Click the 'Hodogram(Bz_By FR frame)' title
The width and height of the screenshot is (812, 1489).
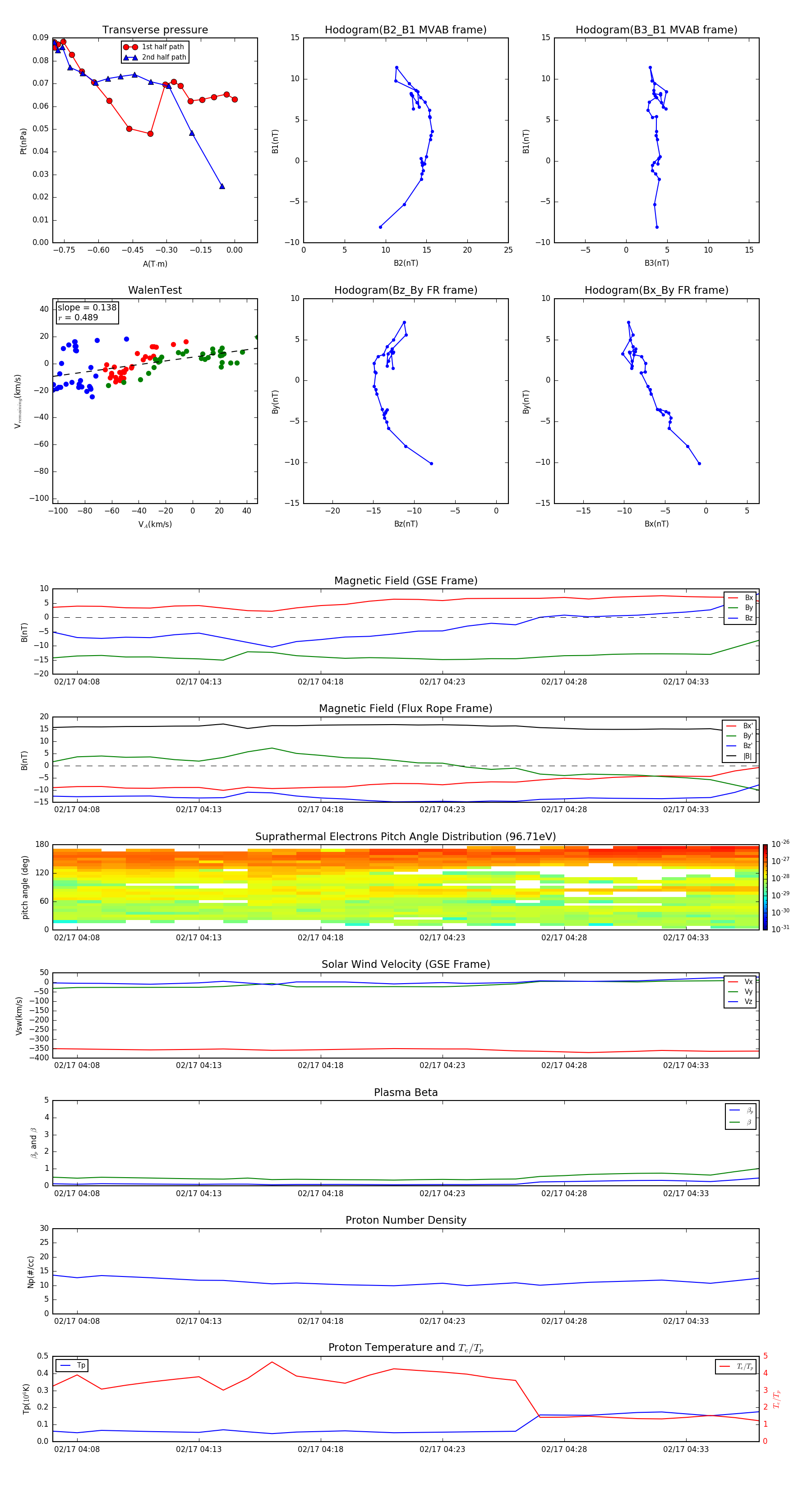(x=406, y=290)
